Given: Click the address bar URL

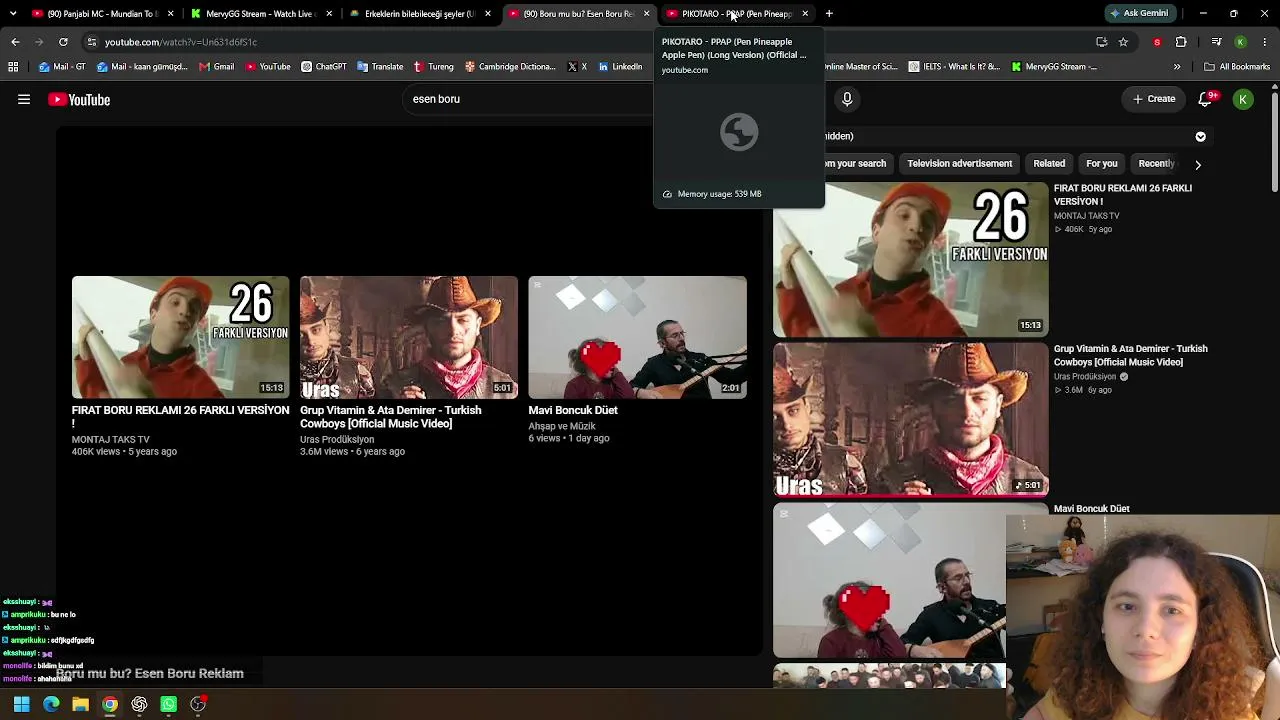Looking at the screenshot, I should coord(181,42).
